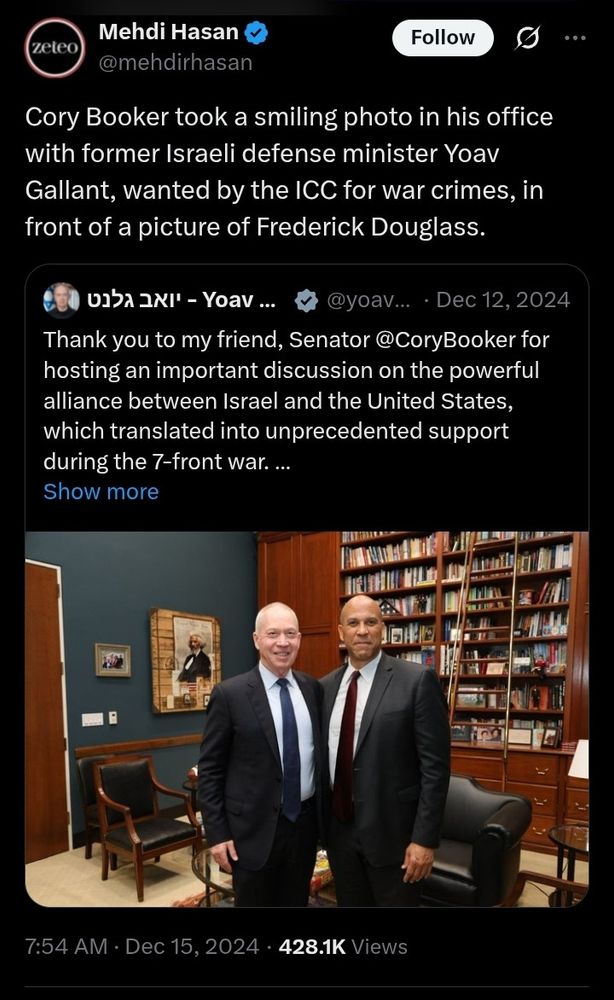Expand quoted tweet with Show more
Image resolution: width=614 pixels, height=1000 pixels.
point(101,492)
